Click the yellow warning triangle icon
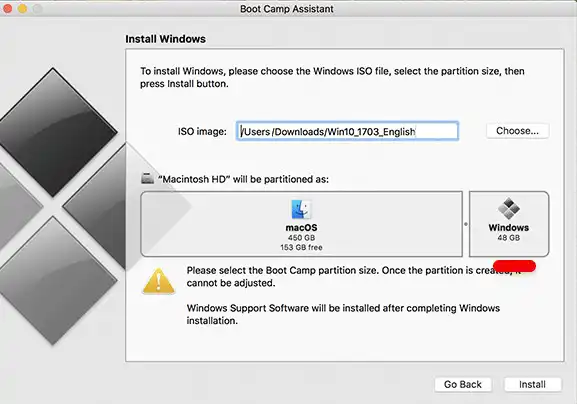This screenshot has height=404, width=577. 158,281
